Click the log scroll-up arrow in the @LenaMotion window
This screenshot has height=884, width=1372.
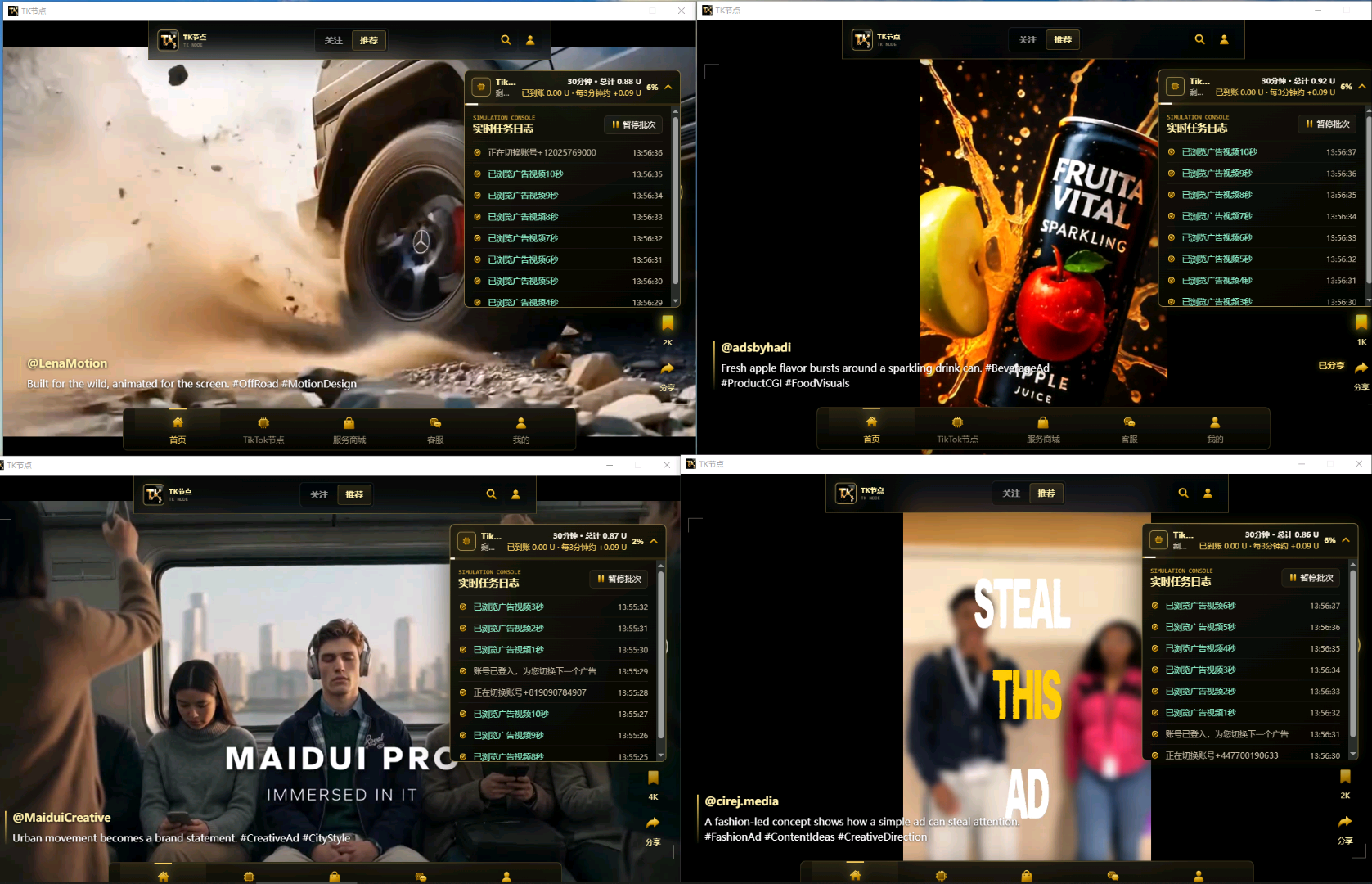point(675,111)
